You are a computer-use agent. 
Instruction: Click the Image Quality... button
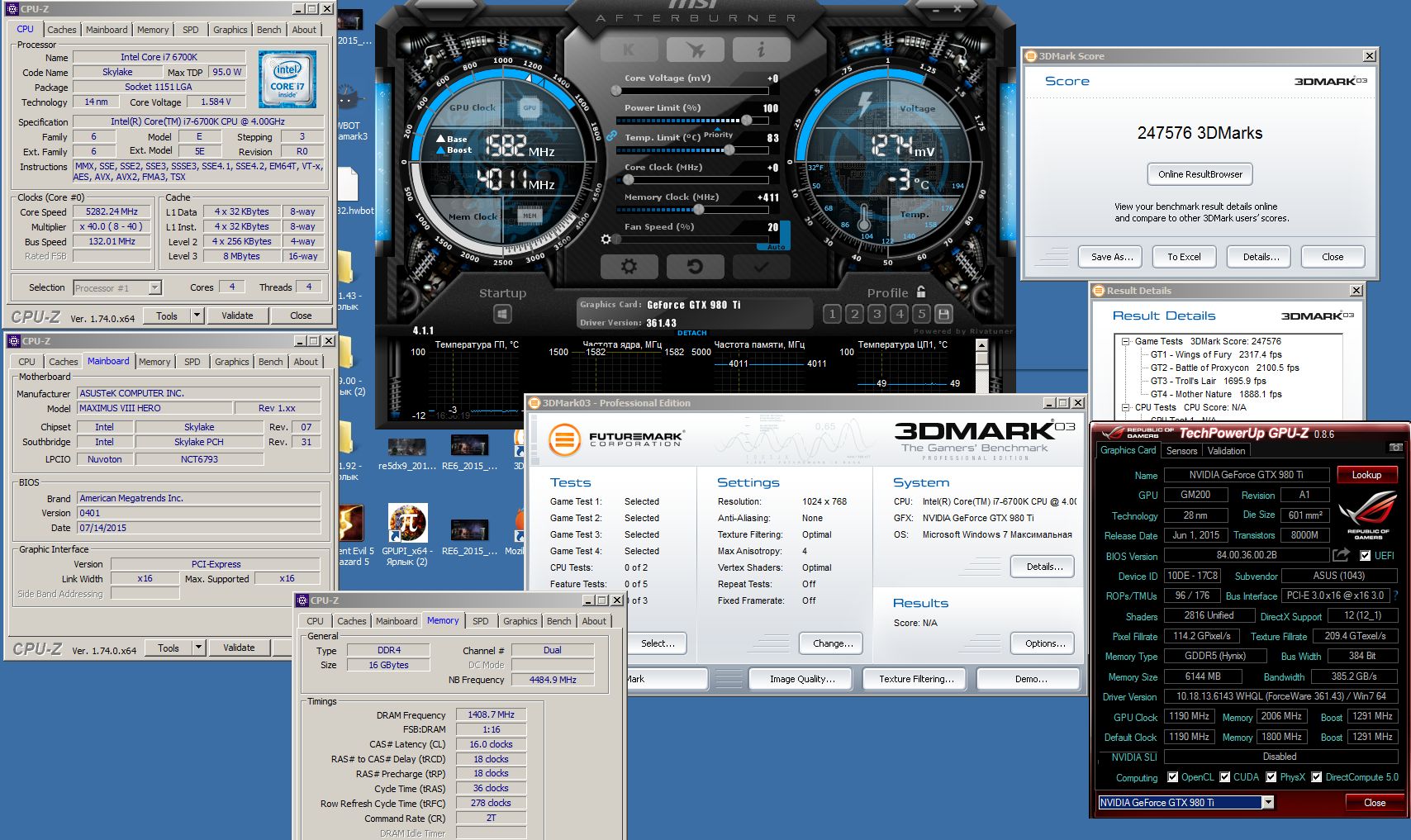pos(802,679)
